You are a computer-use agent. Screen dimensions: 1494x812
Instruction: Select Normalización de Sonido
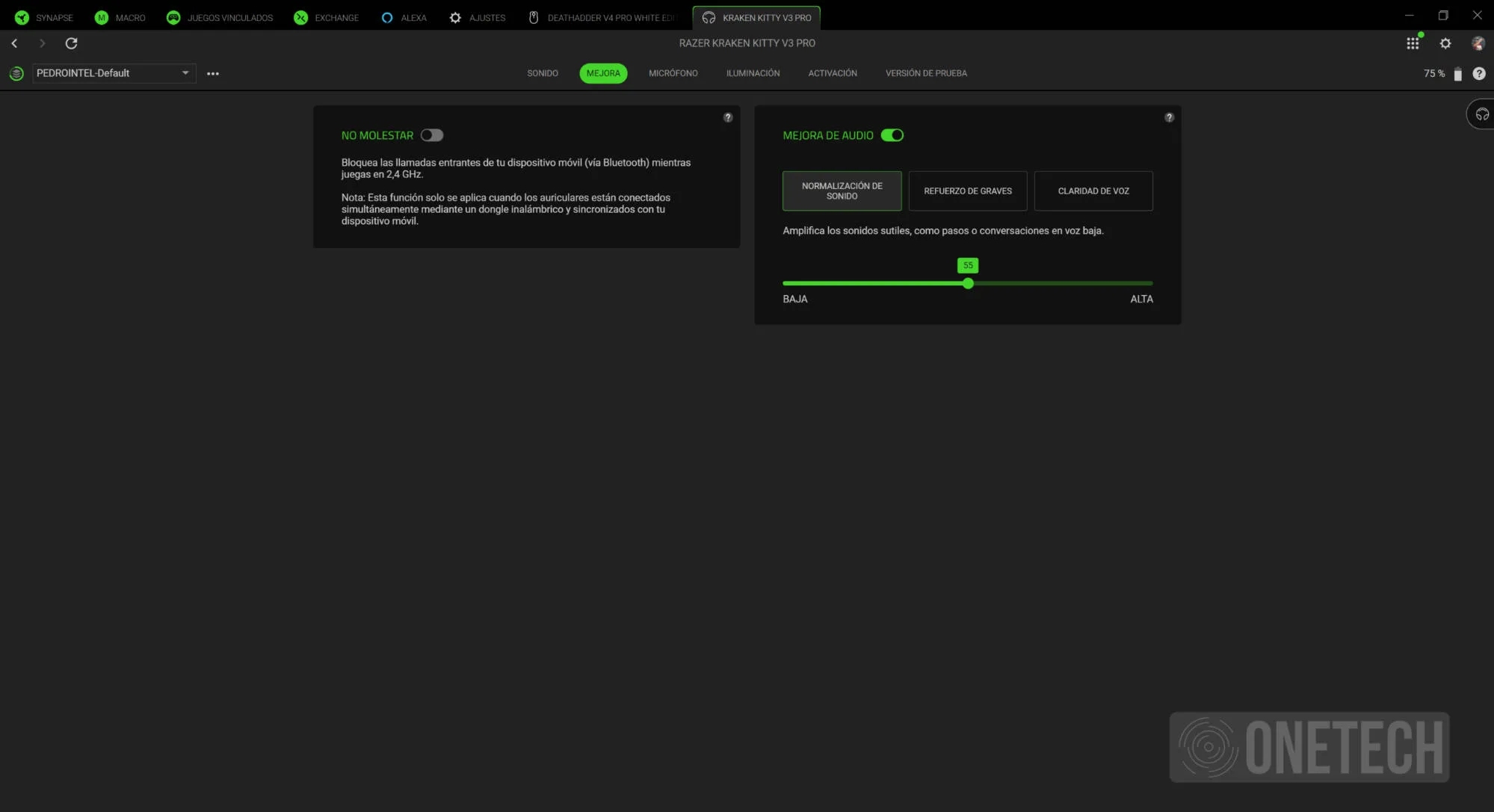[x=842, y=190]
